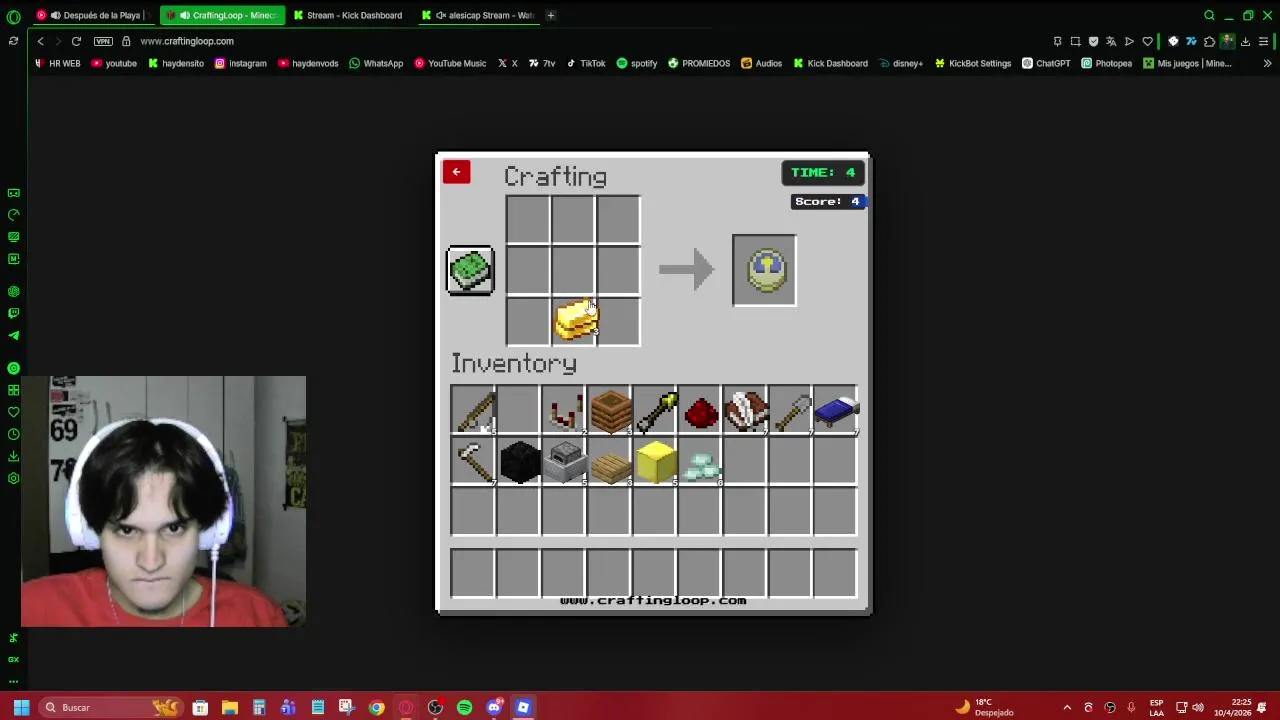1280x720 pixels.
Task: Select the black coal block in inventory
Action: (518, 461)
